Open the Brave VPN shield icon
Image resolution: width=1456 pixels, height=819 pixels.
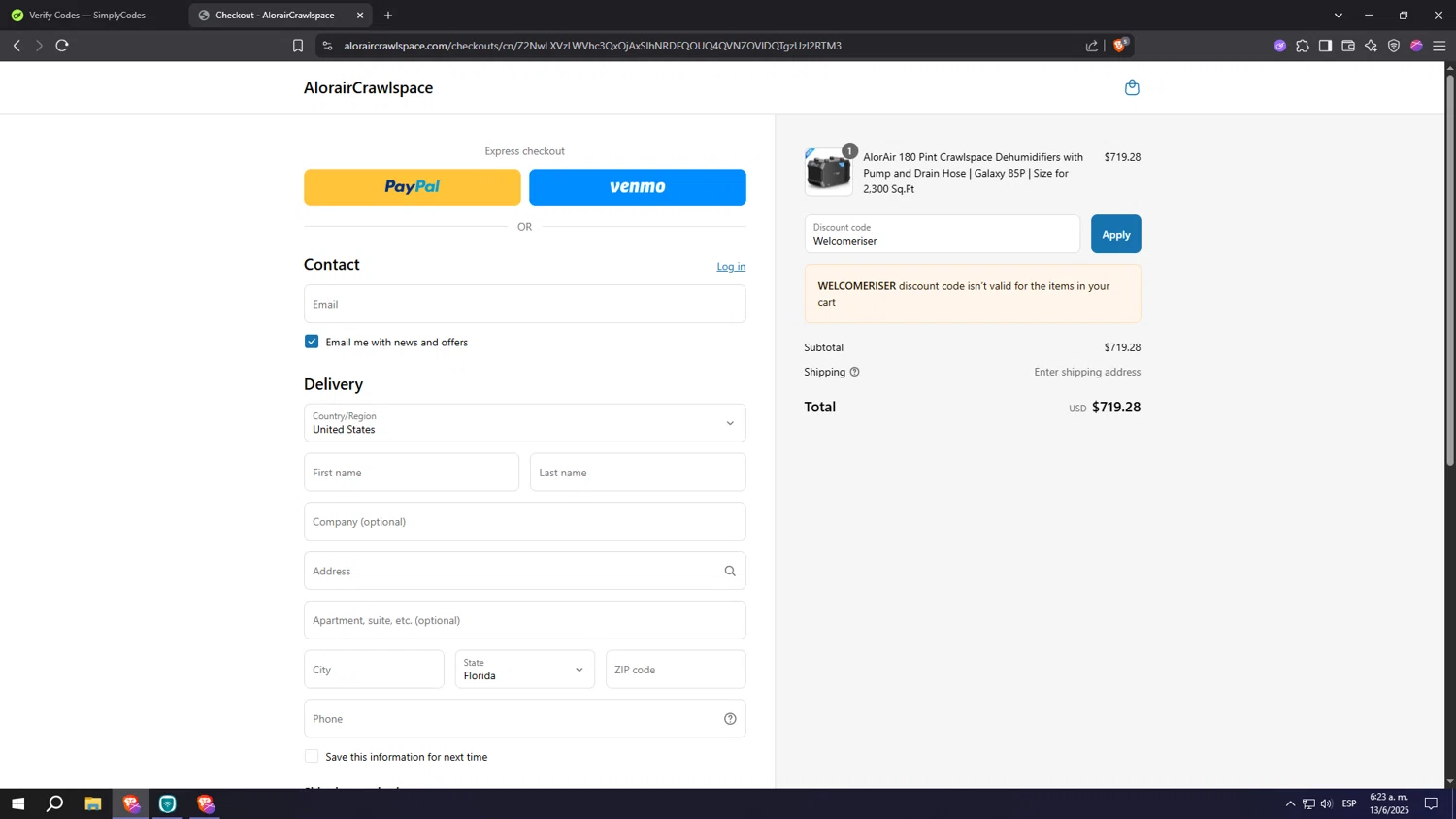tap(1394, 46)
